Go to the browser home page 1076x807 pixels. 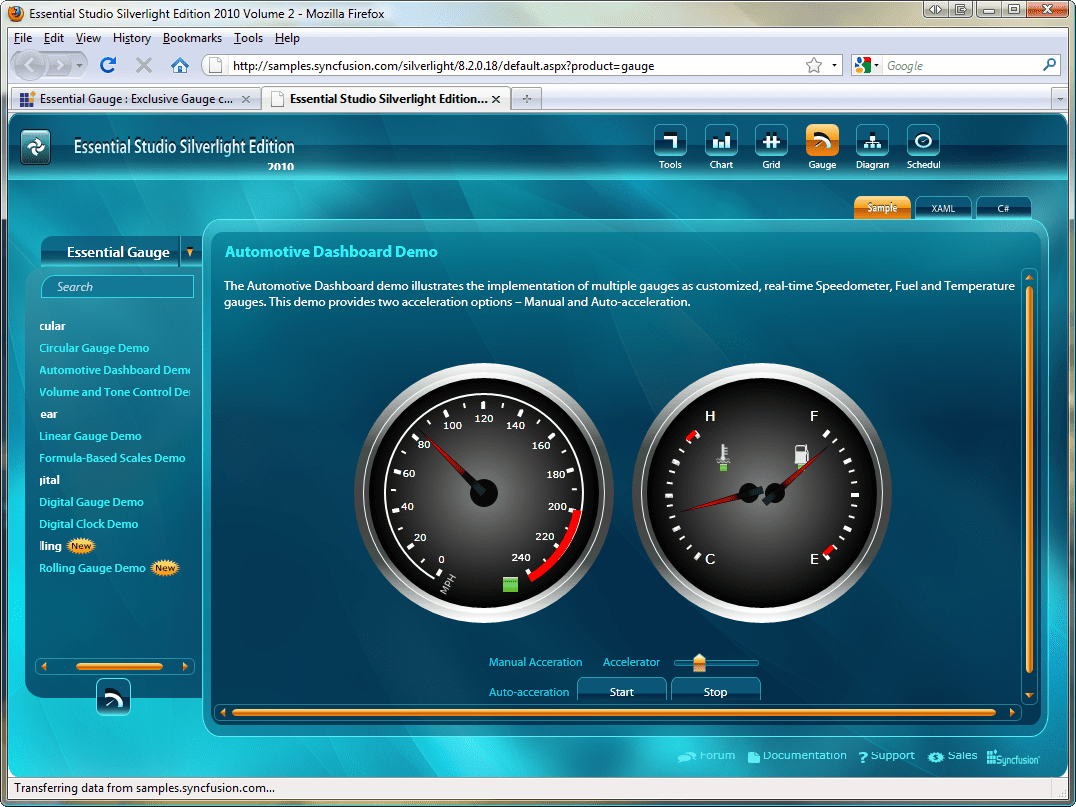[x=178, y=64]
